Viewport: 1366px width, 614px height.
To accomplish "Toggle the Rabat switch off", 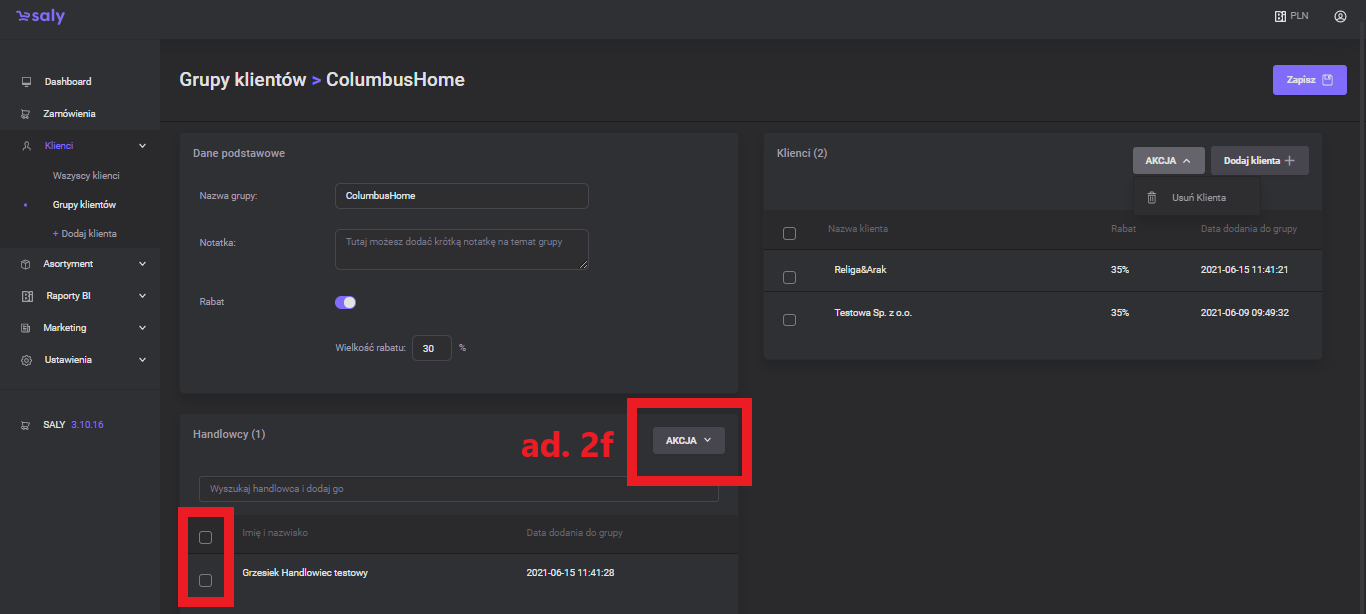I will pos(345,302).
